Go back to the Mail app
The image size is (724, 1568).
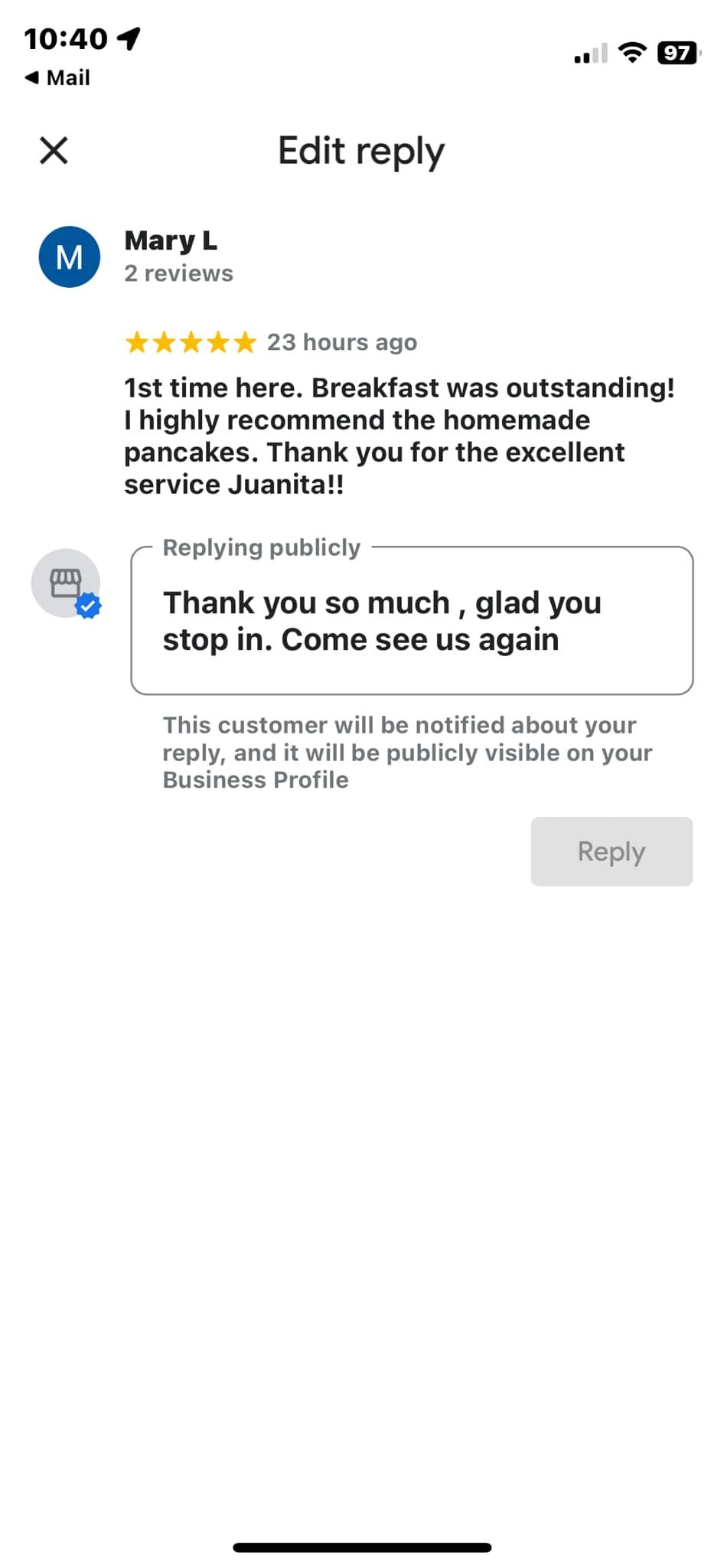tap(57, 77)
